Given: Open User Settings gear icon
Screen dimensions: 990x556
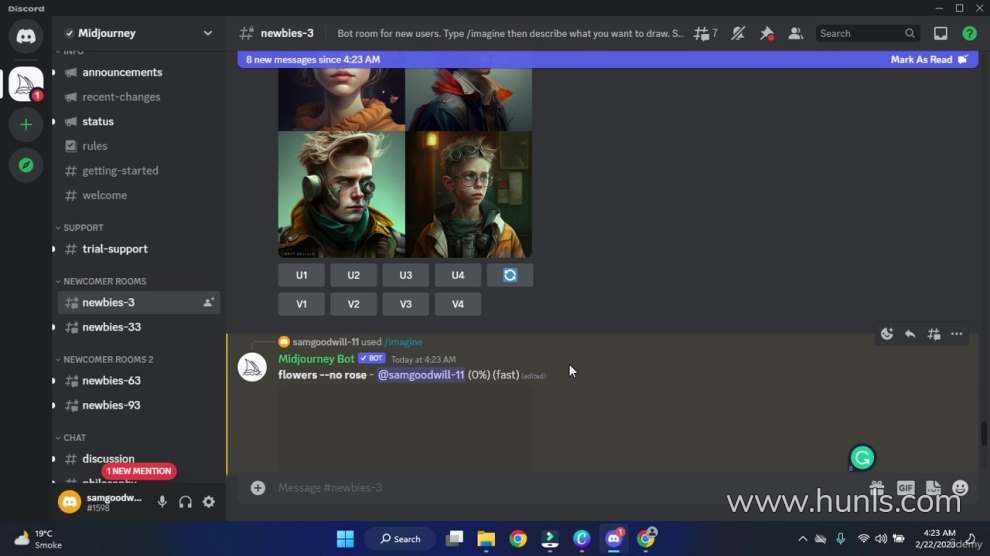Looking at the screenshot, I should 208,502.
